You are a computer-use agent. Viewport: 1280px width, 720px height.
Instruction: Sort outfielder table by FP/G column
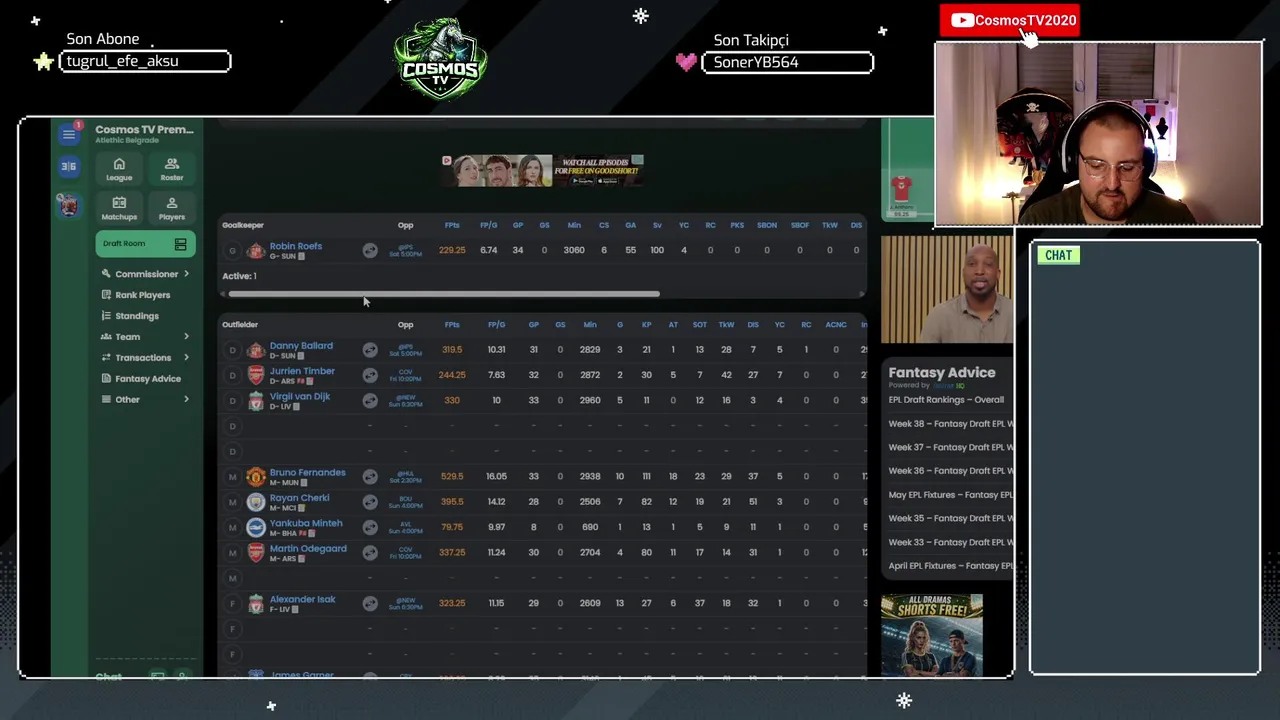click(x=496, y=325)
